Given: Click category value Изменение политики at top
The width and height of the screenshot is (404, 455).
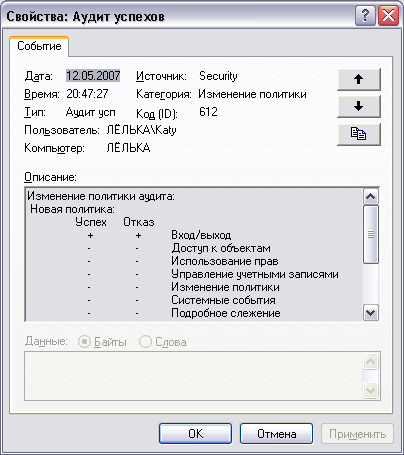Looking at the screenshot, I should (x=252, y=94).
